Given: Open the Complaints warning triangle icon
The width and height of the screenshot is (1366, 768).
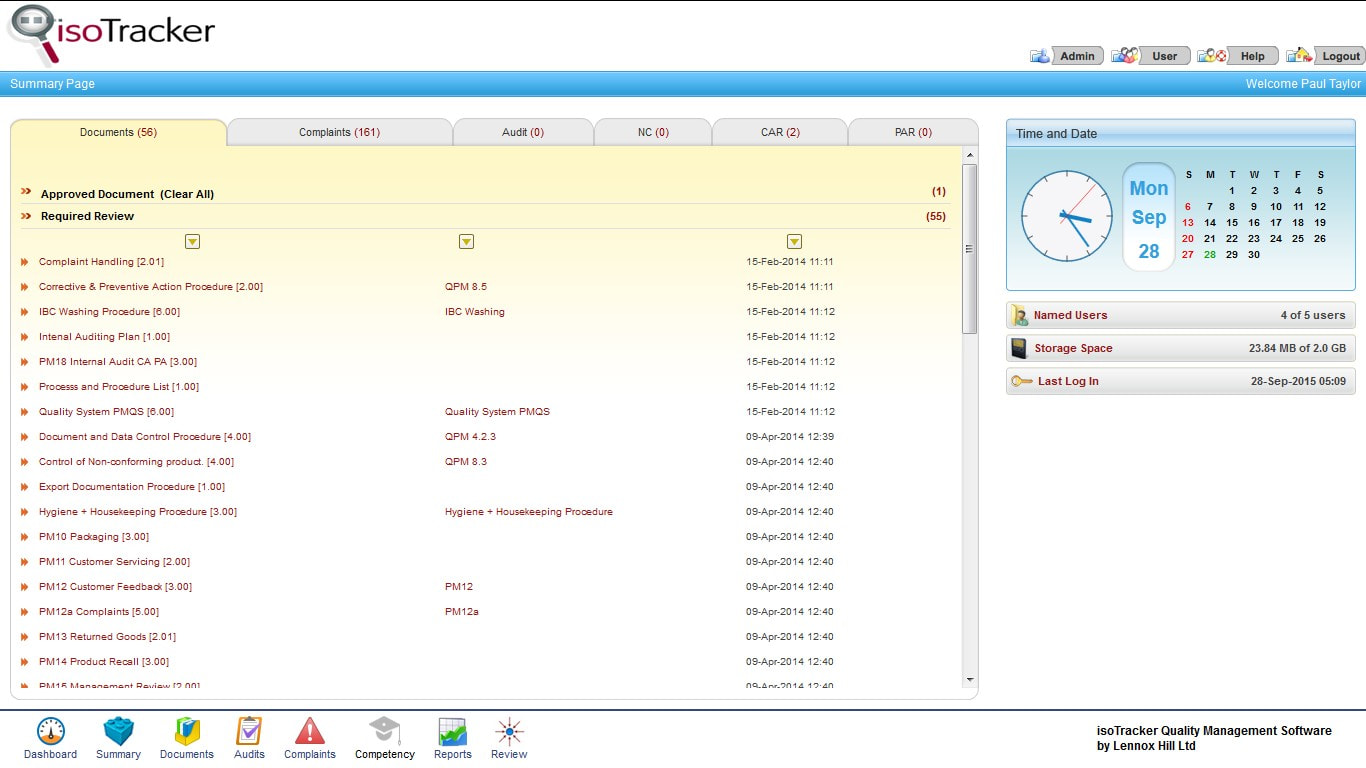Looking at the screenshot, I should coord(310,731).
